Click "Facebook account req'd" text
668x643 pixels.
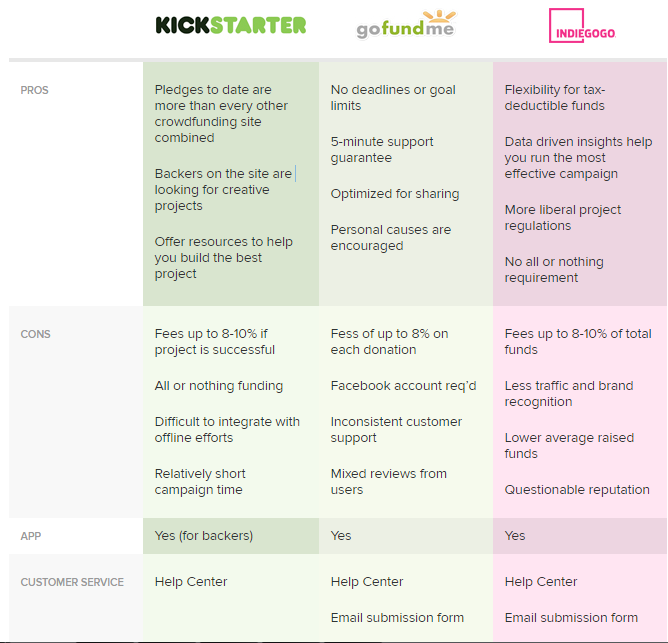coord(404,386)
